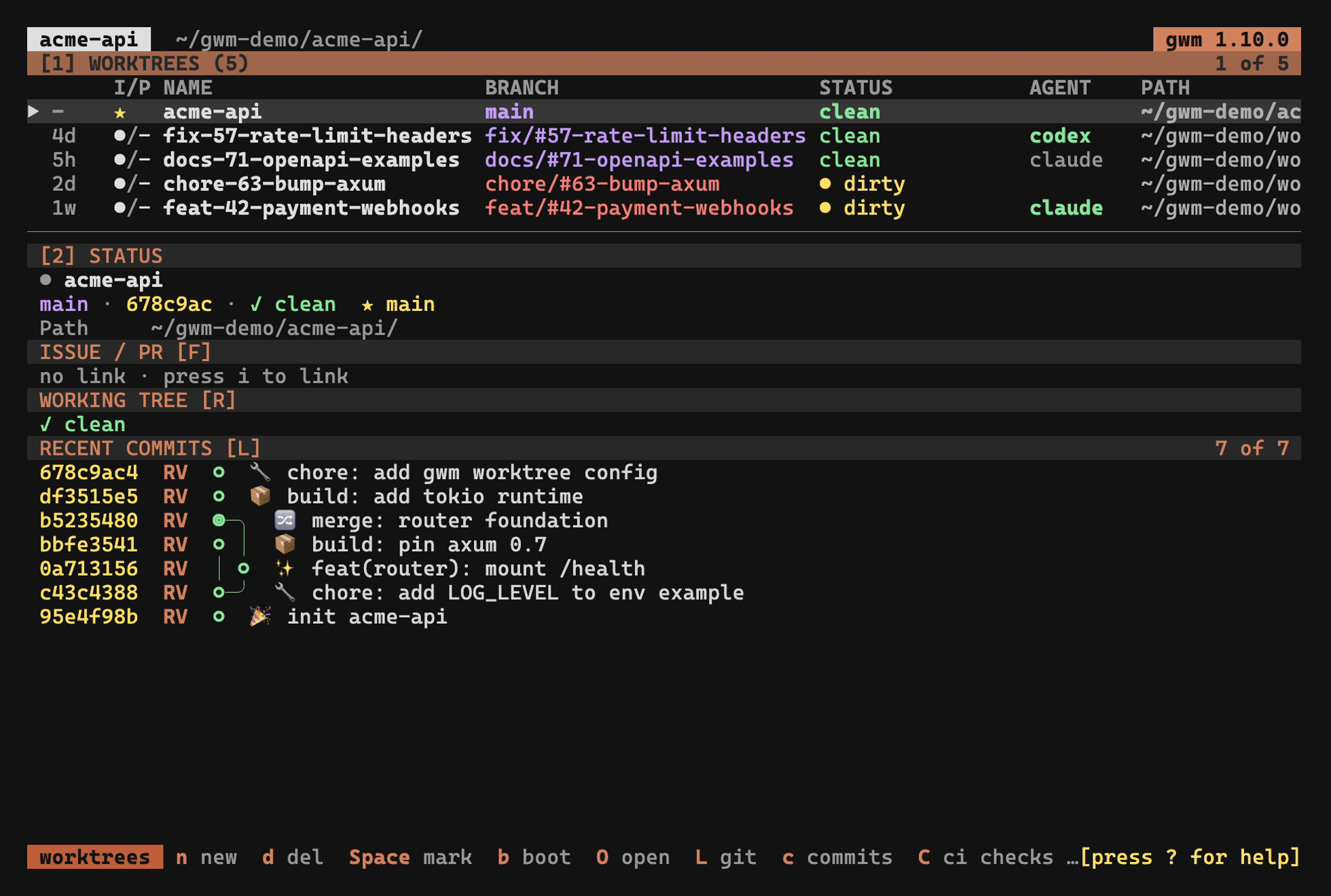Viewport: 1331px width, 896px height.
Task: Click the graph node of commit 95e4f98b
Action: 219,617
